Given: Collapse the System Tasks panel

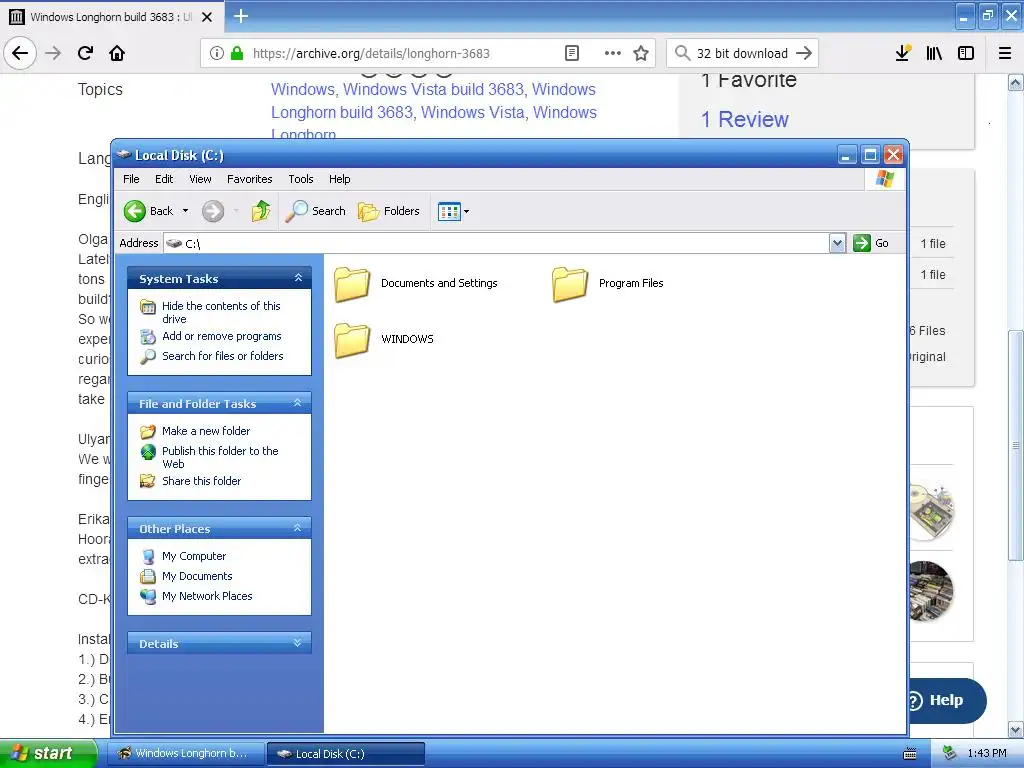Looking at the screenshot, I should point(298,278).
